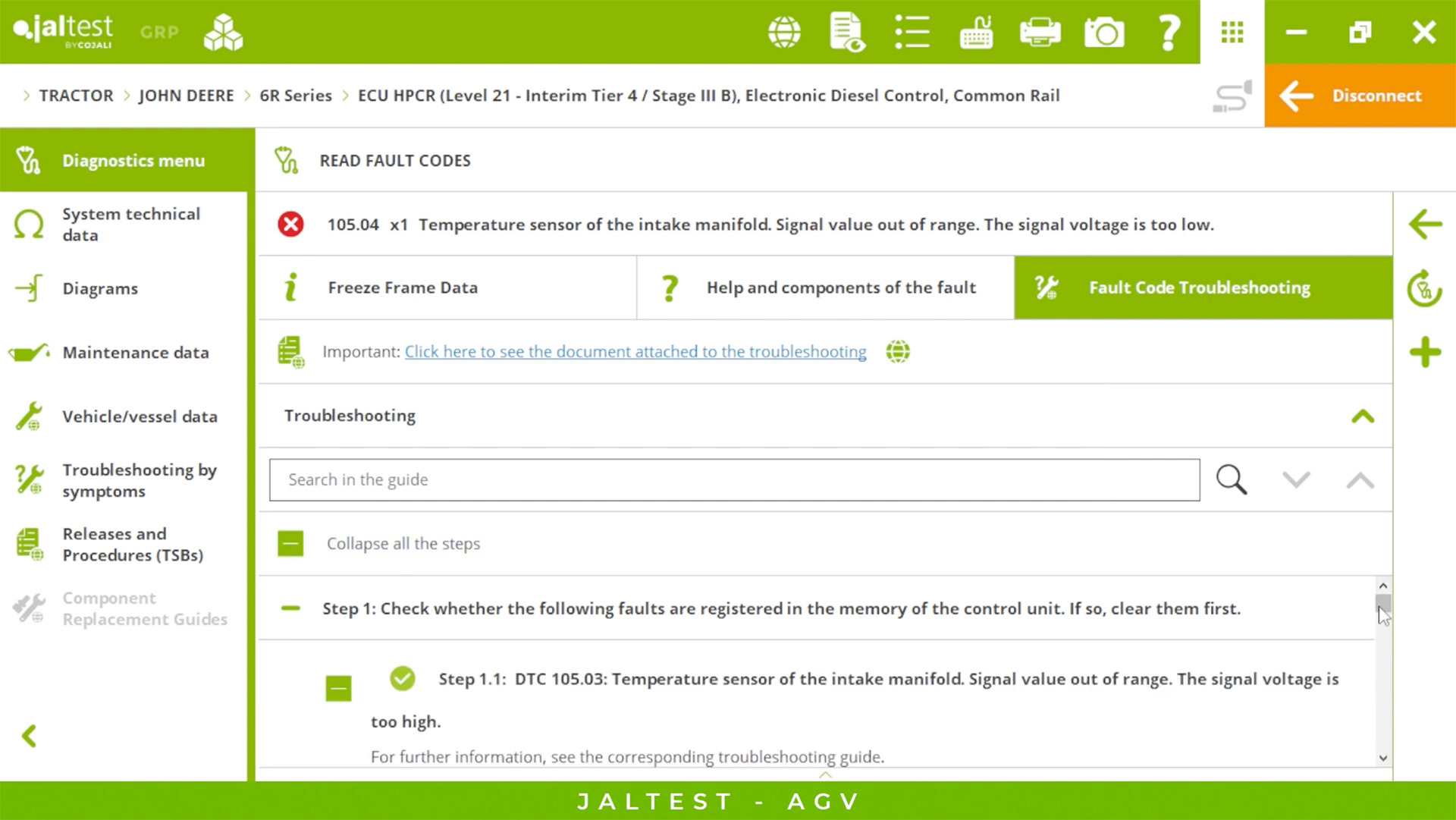Screen dimensions: 1456x820
Task: Collapse the left sidebar with chevron
Action: coord(30,736)
